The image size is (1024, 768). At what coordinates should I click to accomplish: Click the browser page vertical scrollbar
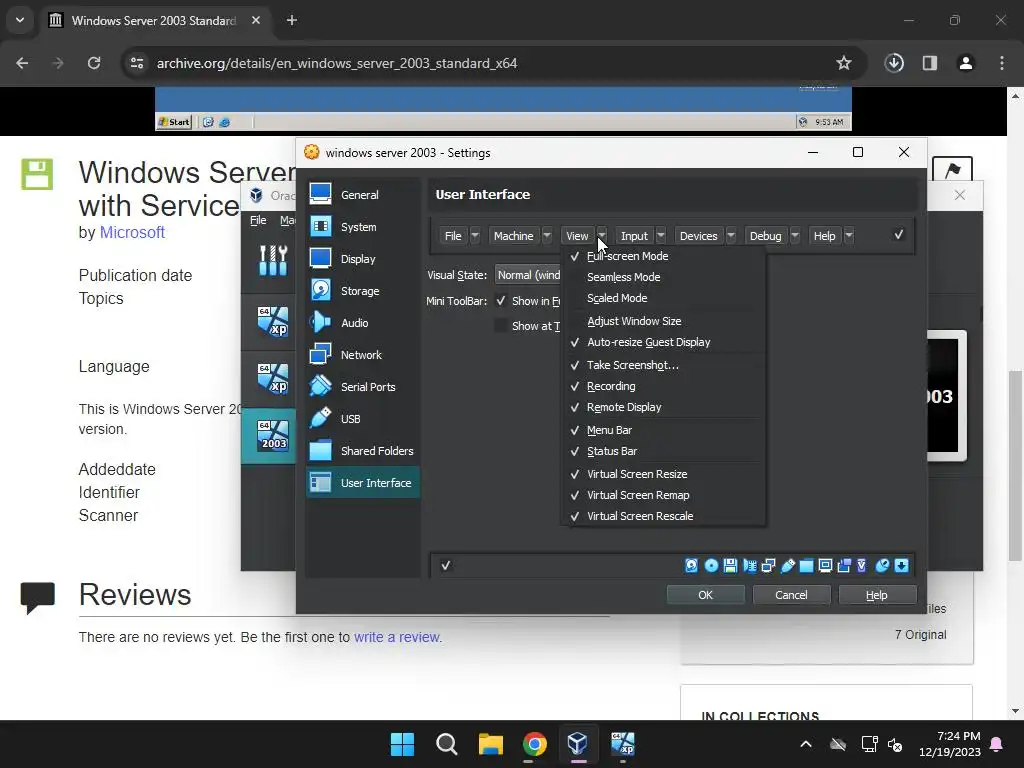(x=1015, y=465)
